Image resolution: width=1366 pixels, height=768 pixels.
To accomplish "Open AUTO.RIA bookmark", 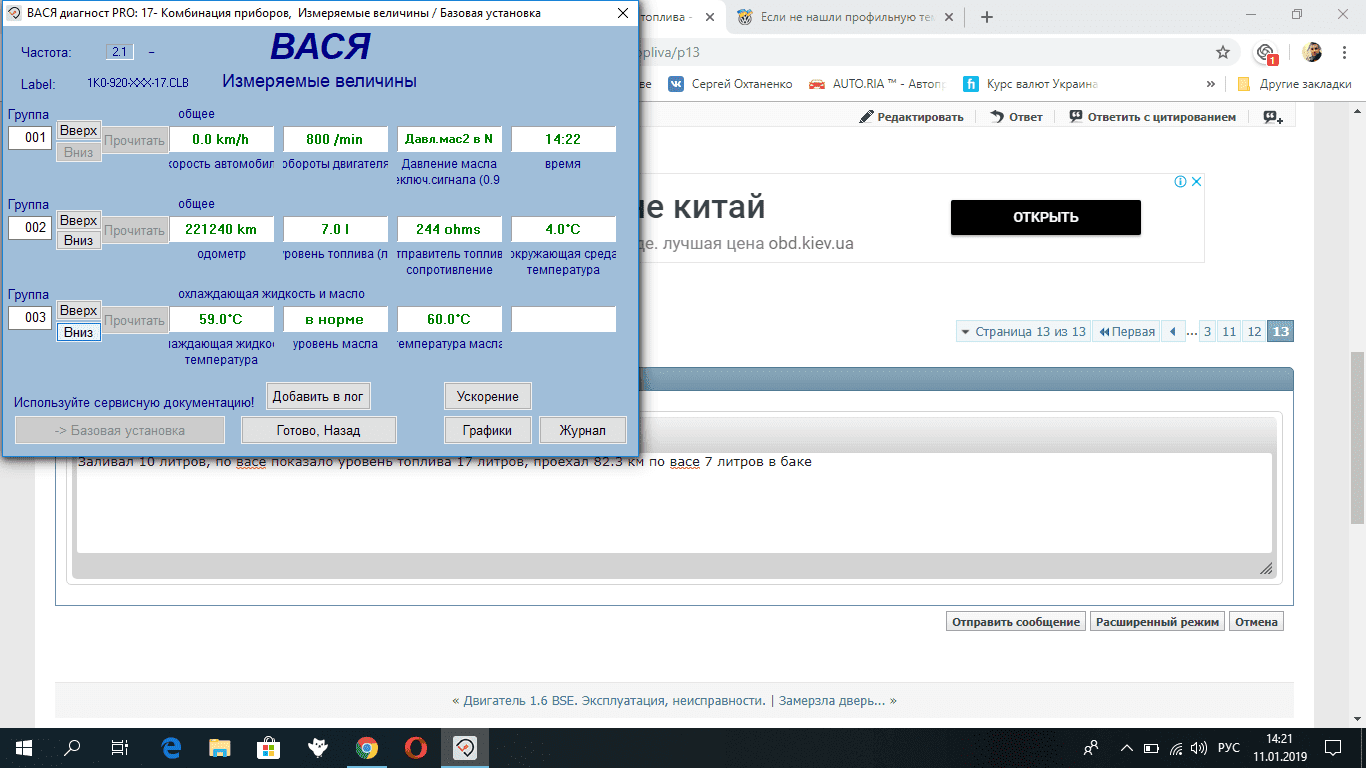I will [x=876, y=84].
